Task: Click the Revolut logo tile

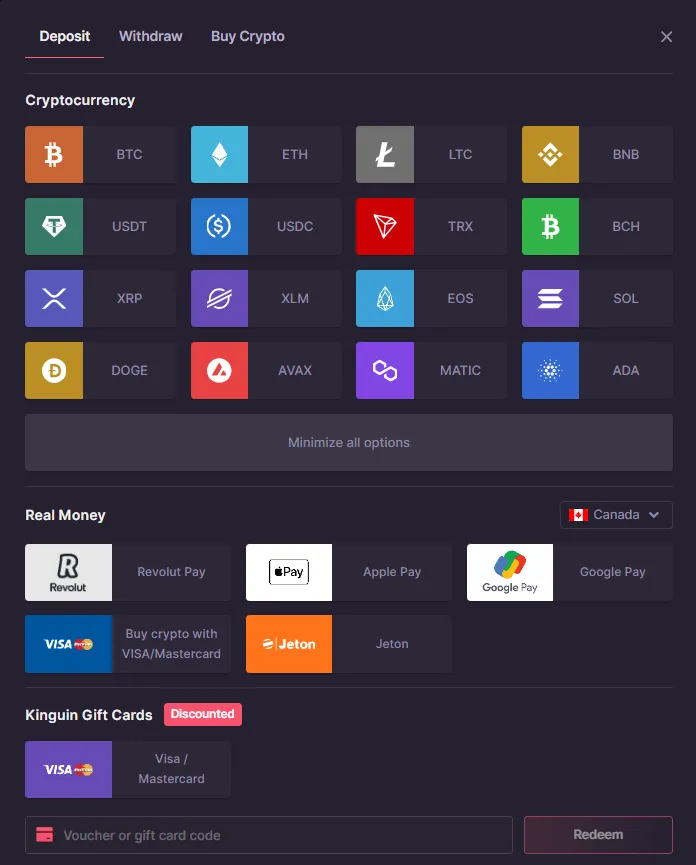Action: pos(68,573)
